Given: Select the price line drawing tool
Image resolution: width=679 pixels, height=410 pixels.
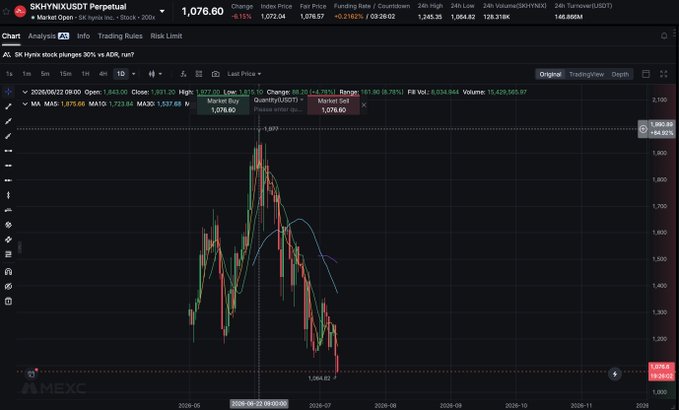Looking at the screenshot, I should [8, 210].
